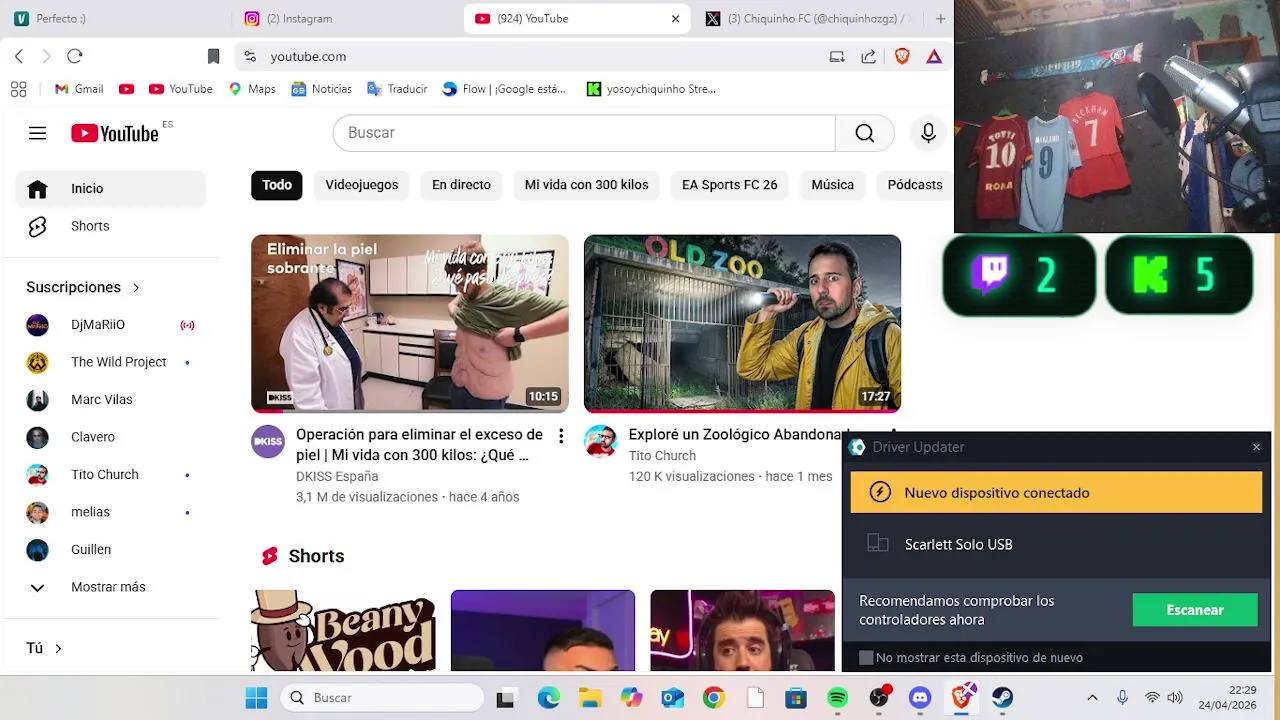Open Marc Vilas channel in sidebar
The image size is (1280, 720).
pos(110,400)
